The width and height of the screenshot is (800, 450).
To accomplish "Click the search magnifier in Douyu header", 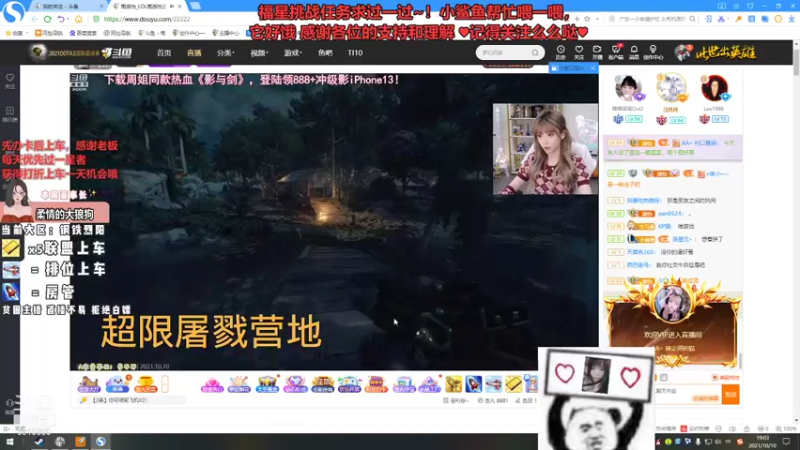I will (x=535, y=53).
